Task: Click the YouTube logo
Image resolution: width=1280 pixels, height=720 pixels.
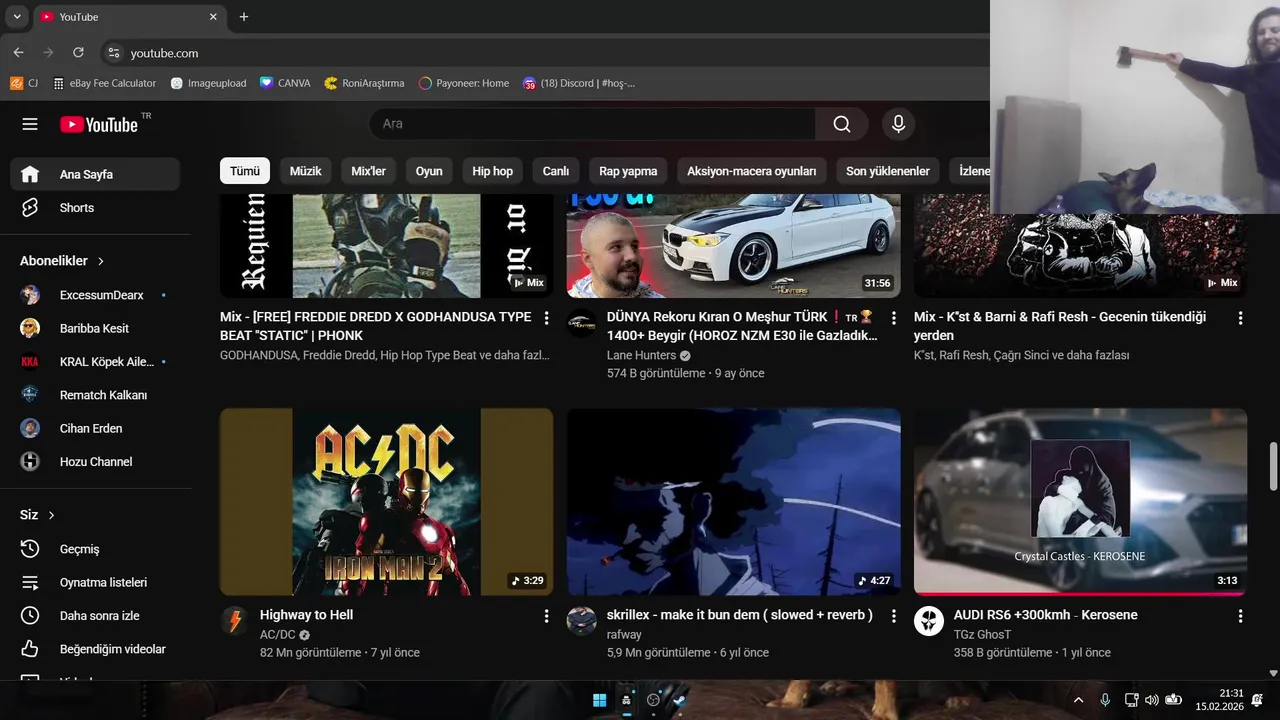Action: click(x=99, y=124)
